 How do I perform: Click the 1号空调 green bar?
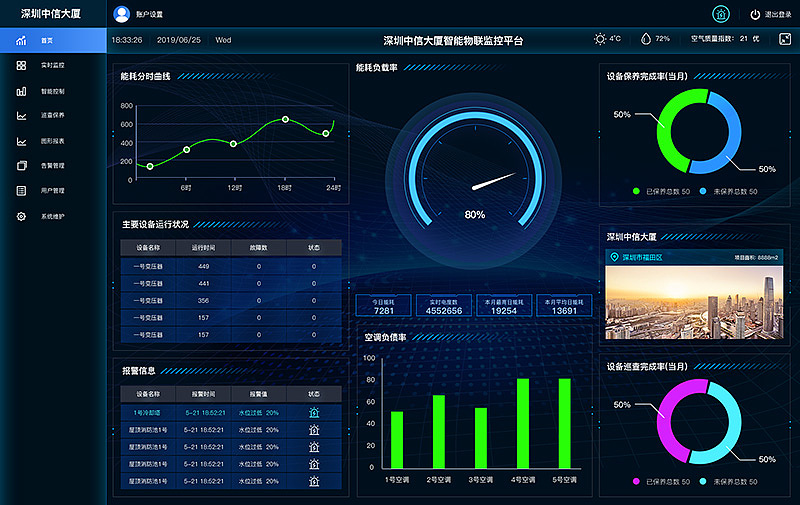coord(396,440)
